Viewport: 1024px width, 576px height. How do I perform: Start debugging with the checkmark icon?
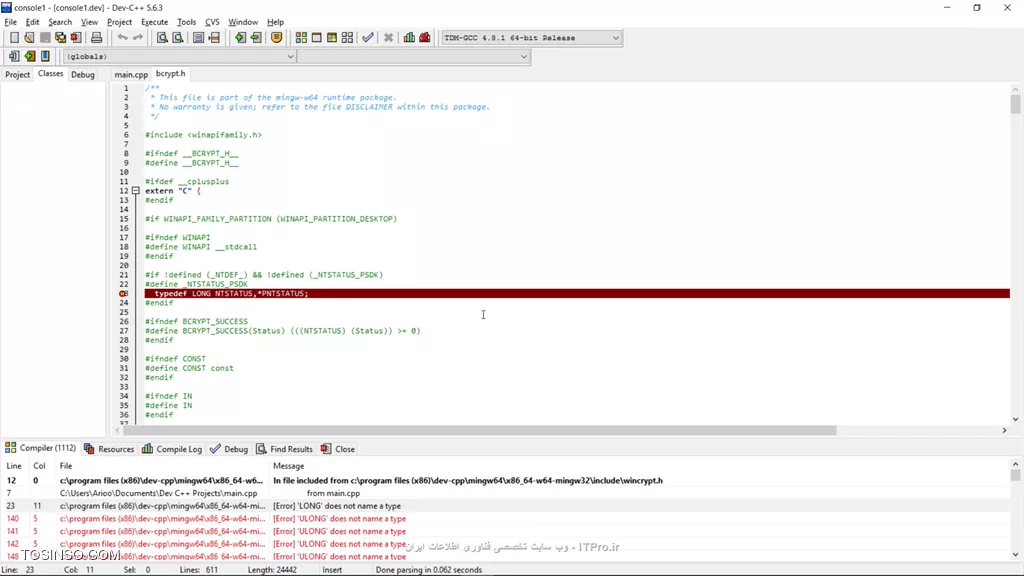pyautogui.click(x=368, y=38)
